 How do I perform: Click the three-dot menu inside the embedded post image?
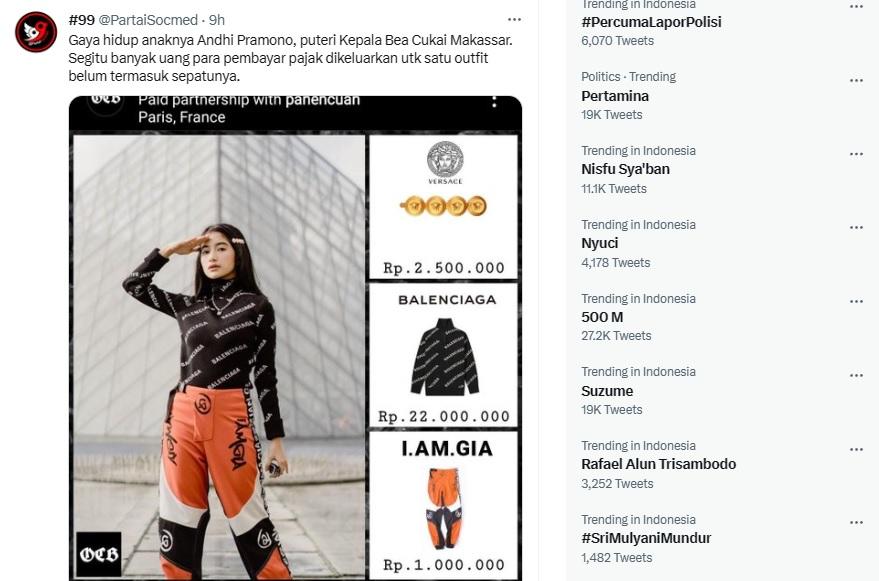[494, 102]
